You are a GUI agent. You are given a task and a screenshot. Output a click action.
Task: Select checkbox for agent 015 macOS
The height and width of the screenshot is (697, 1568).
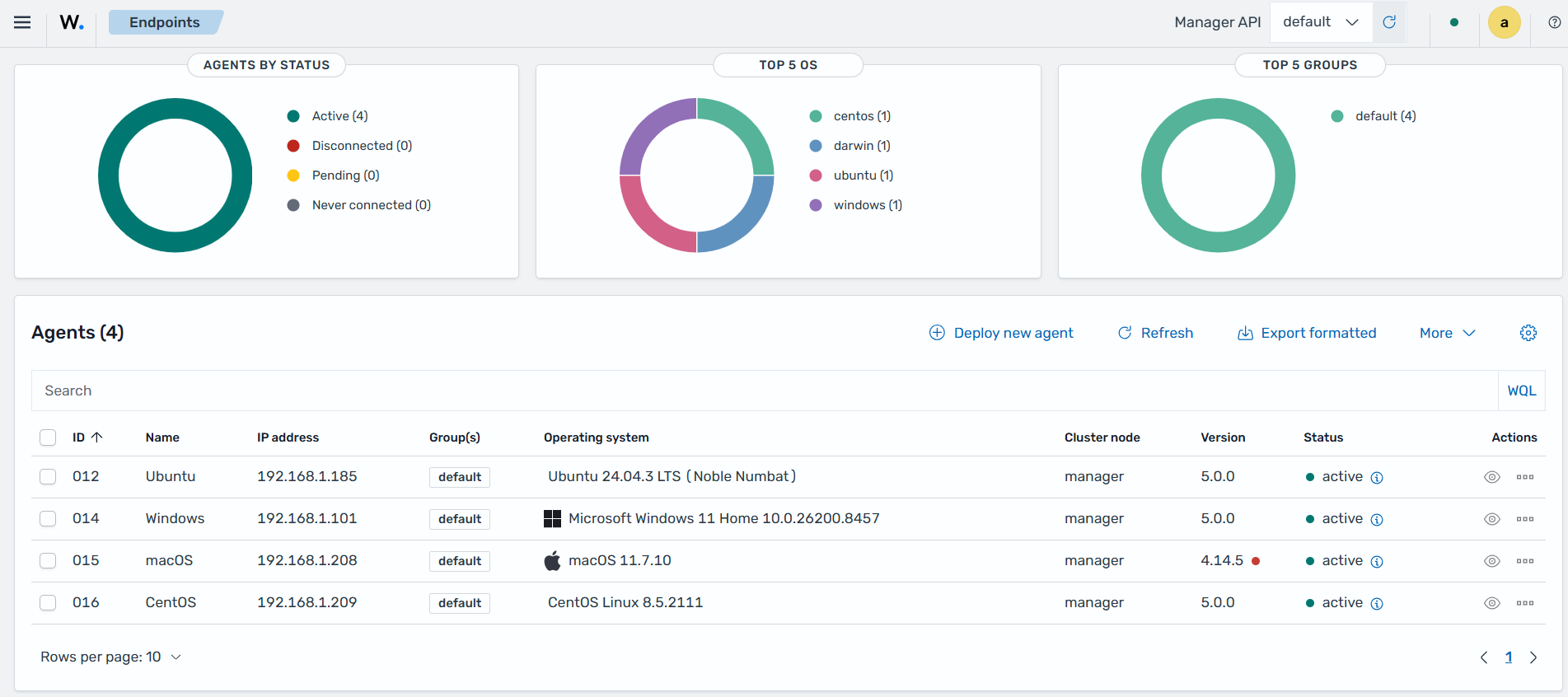pos(48,561)
